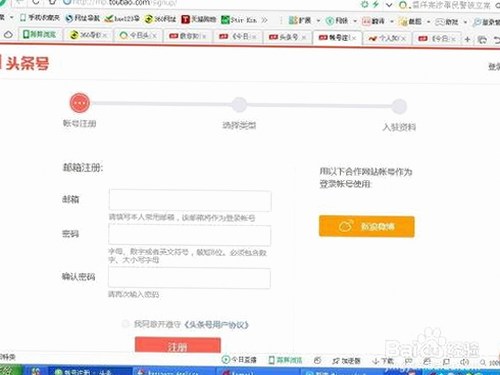
Task: Click the 邮箱 email input field
Action: 190,200
